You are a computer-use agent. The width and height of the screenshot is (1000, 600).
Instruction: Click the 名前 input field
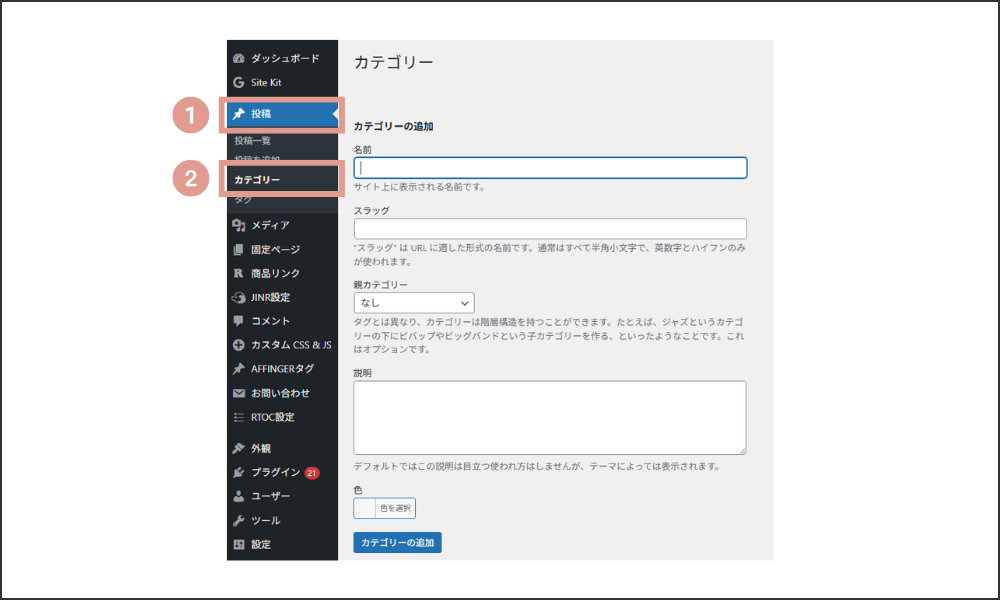click(550, 168)
